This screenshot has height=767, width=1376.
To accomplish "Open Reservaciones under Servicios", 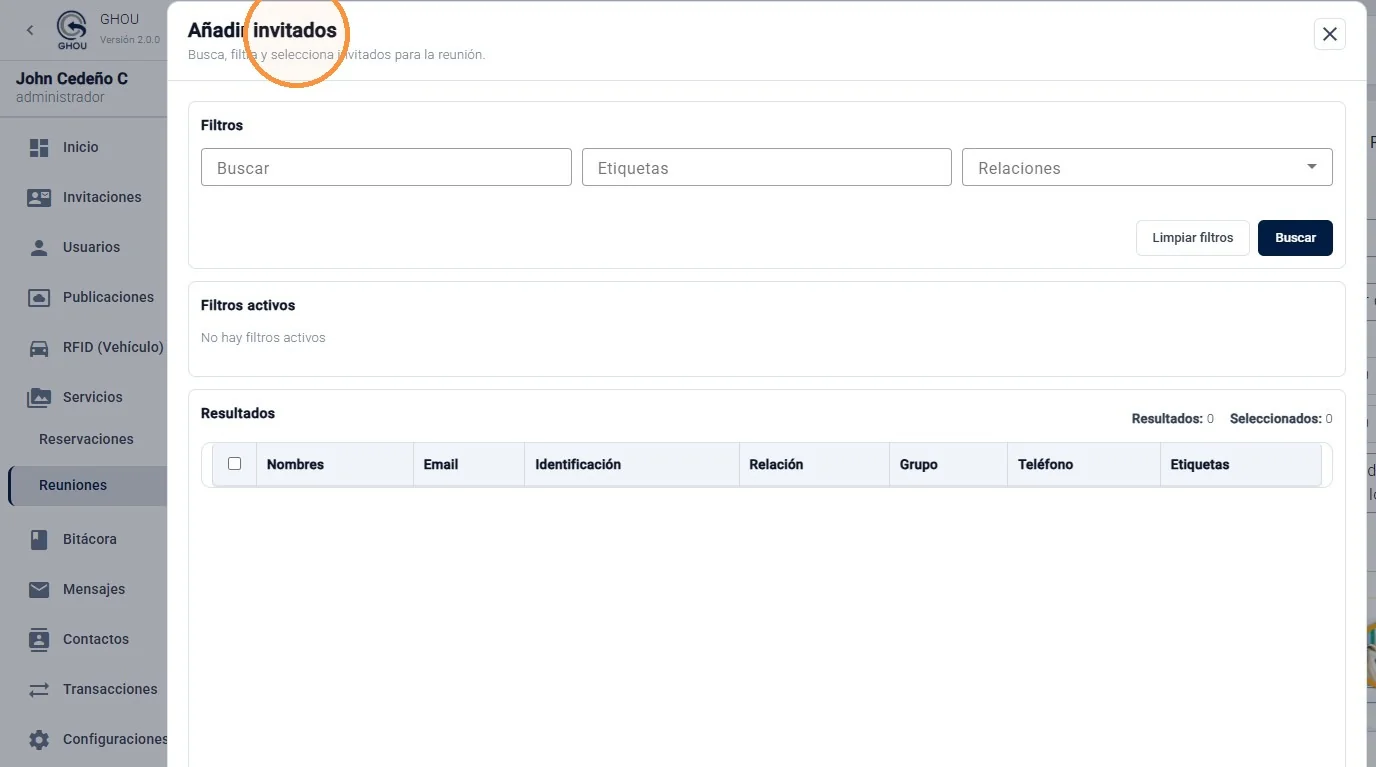I will 86,439.
